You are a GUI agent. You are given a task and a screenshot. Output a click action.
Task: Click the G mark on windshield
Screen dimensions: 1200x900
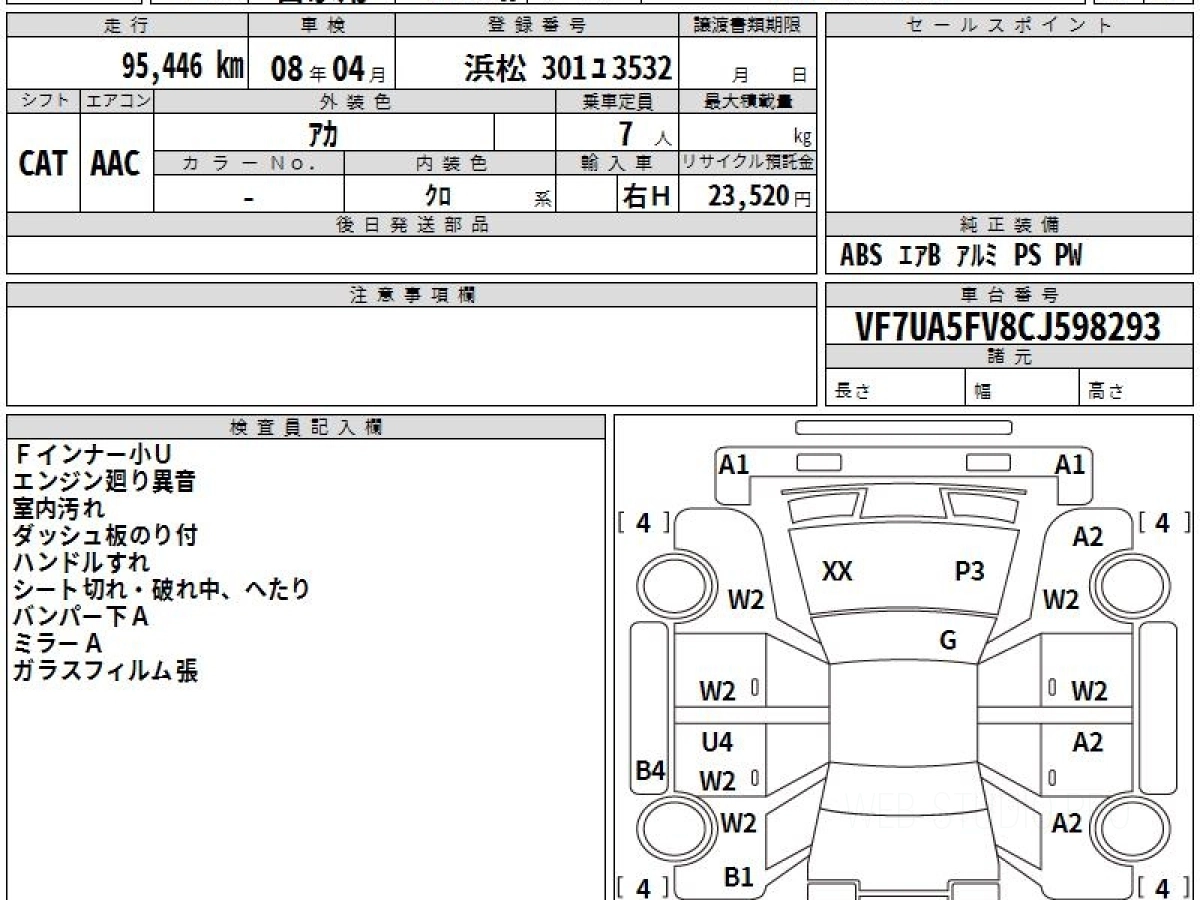[948, 641]
